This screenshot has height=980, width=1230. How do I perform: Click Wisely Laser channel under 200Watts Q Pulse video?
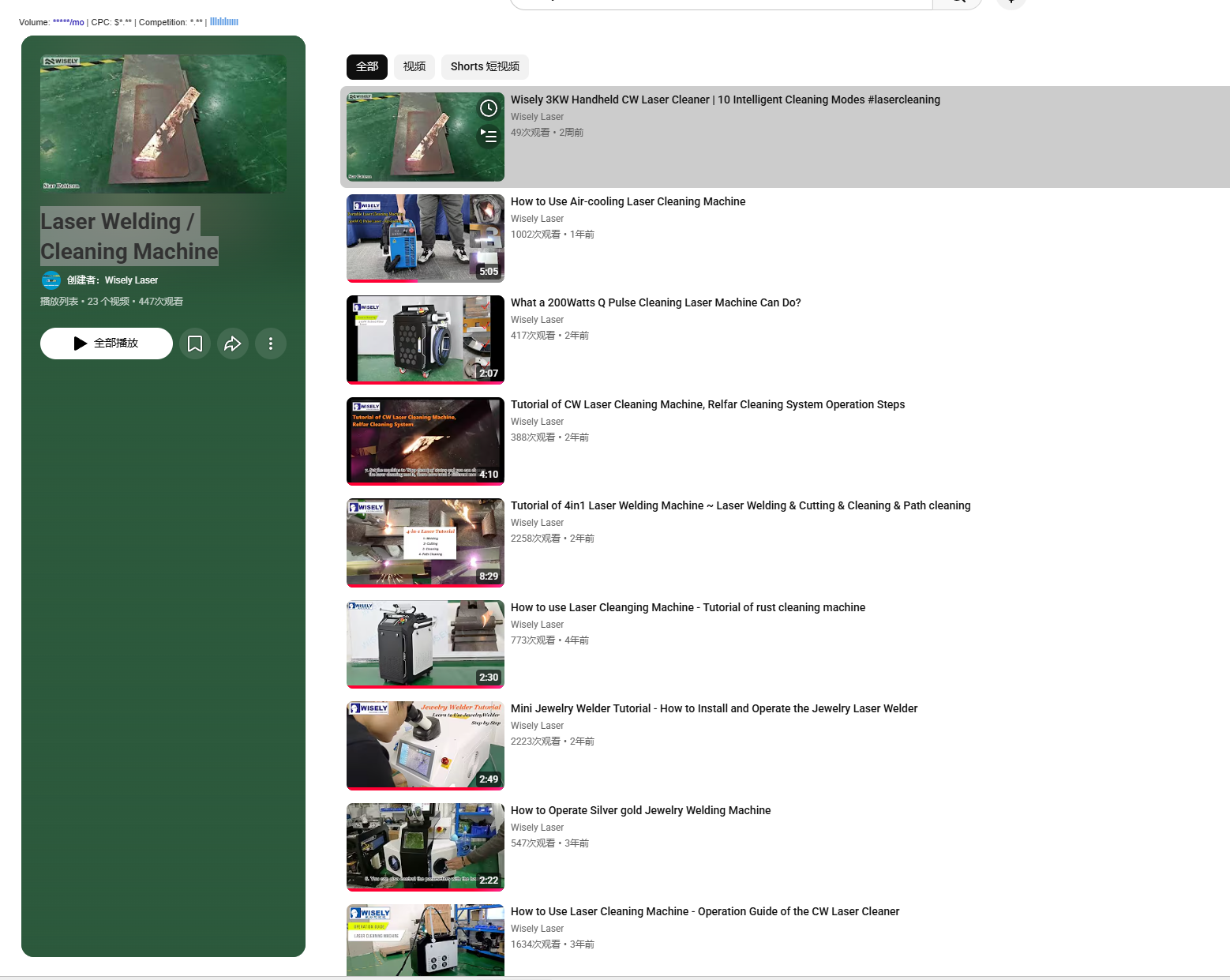[x=537, y=320]
